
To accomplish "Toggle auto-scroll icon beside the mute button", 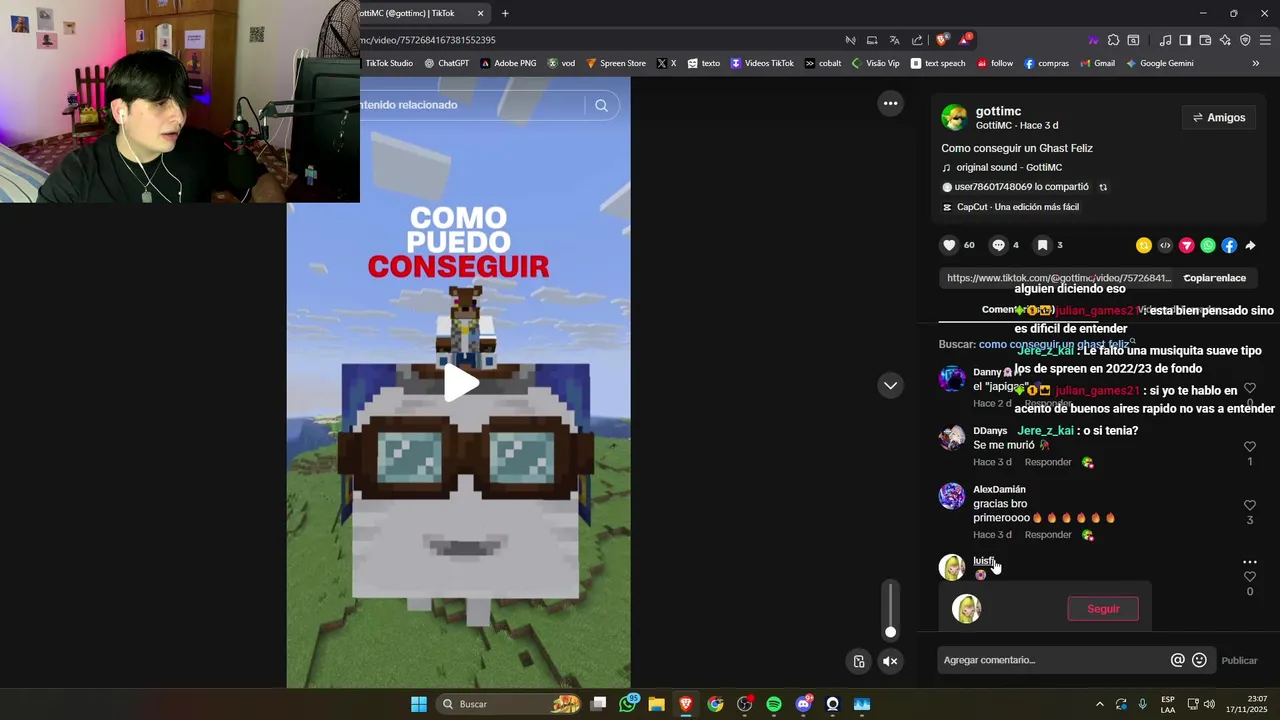I will coord(859,661).
